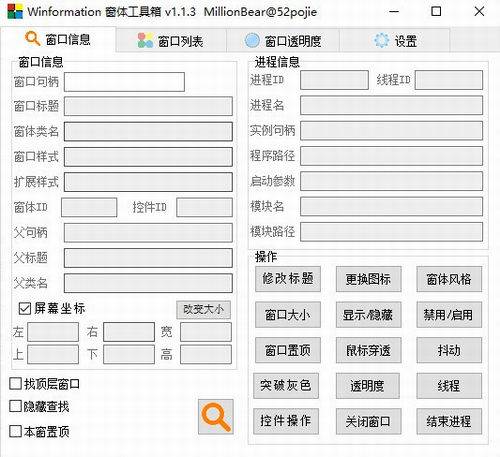Viewport: 500px width, 457px height.
Task: Click the app logo in title bar
Action: tap(15, 12)
